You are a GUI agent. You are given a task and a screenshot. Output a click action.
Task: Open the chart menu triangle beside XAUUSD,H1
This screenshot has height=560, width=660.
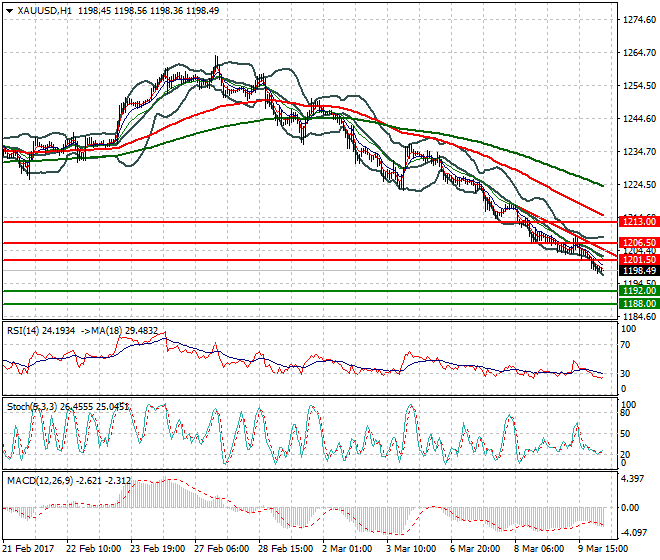(9, 11)
